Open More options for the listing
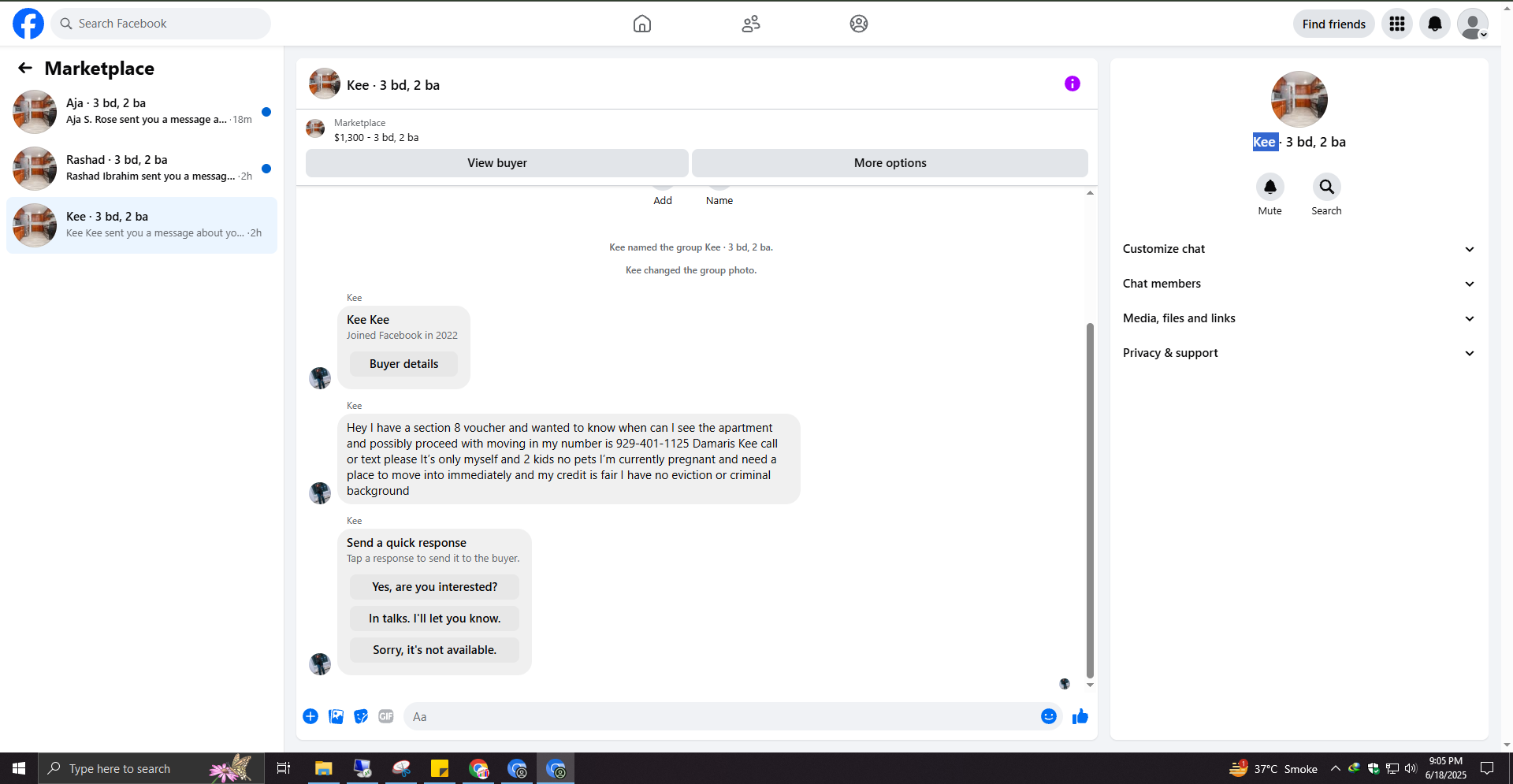 [x=890, y=163]
